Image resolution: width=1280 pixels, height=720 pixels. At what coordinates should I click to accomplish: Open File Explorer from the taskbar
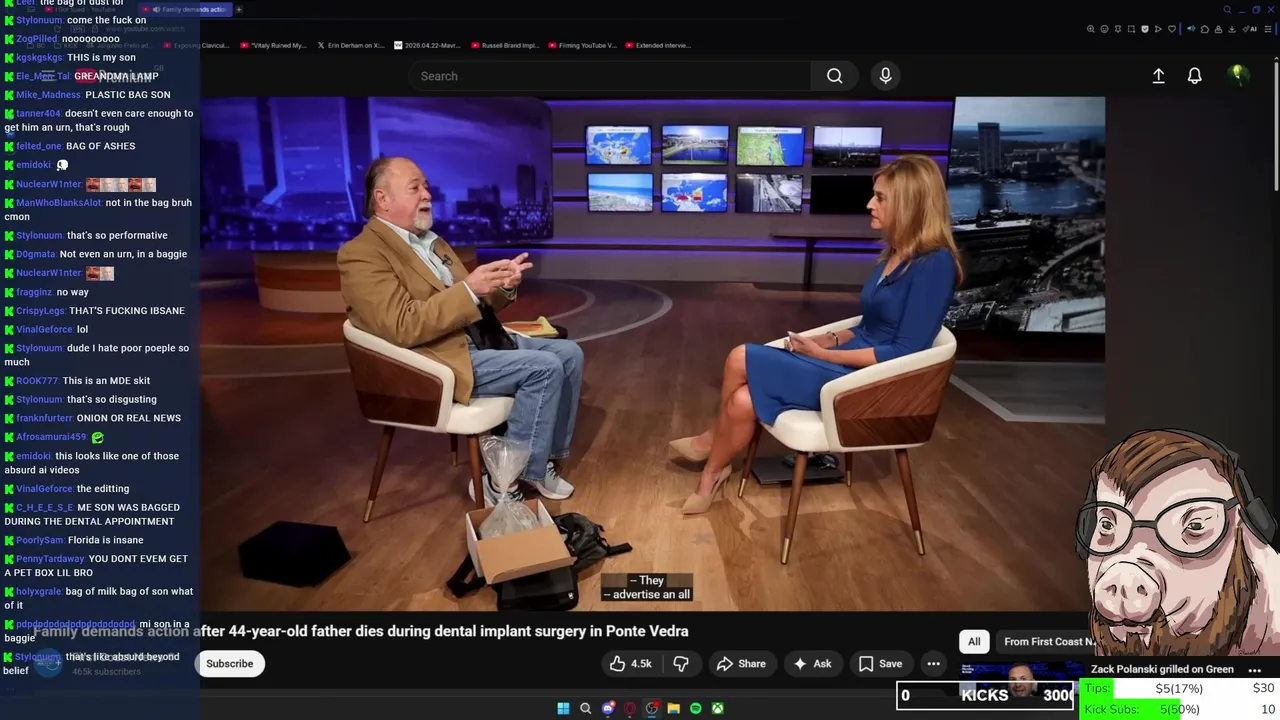coord(673,708)
